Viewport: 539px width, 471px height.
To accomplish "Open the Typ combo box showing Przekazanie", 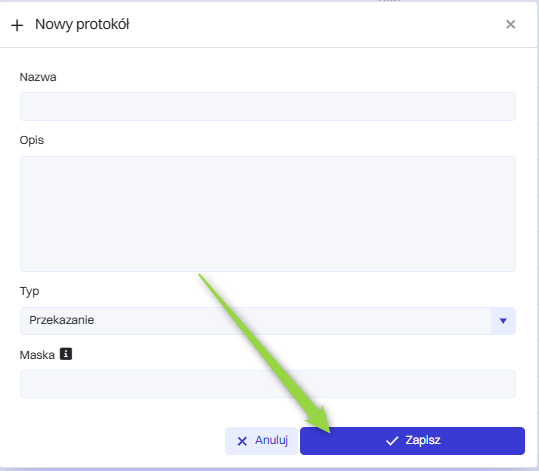I will 268,321.
